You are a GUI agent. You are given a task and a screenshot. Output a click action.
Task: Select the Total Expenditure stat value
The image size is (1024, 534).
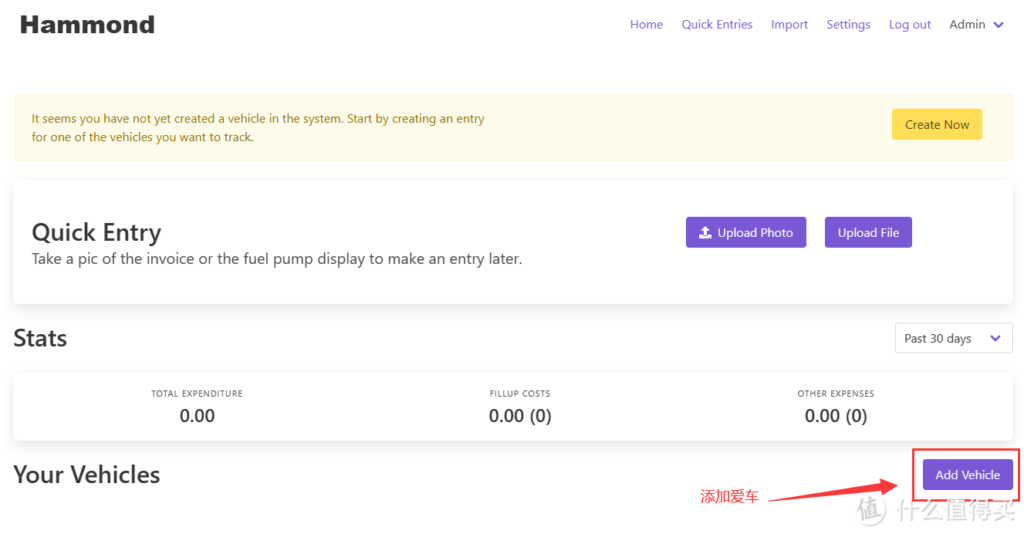coord(197,416)
